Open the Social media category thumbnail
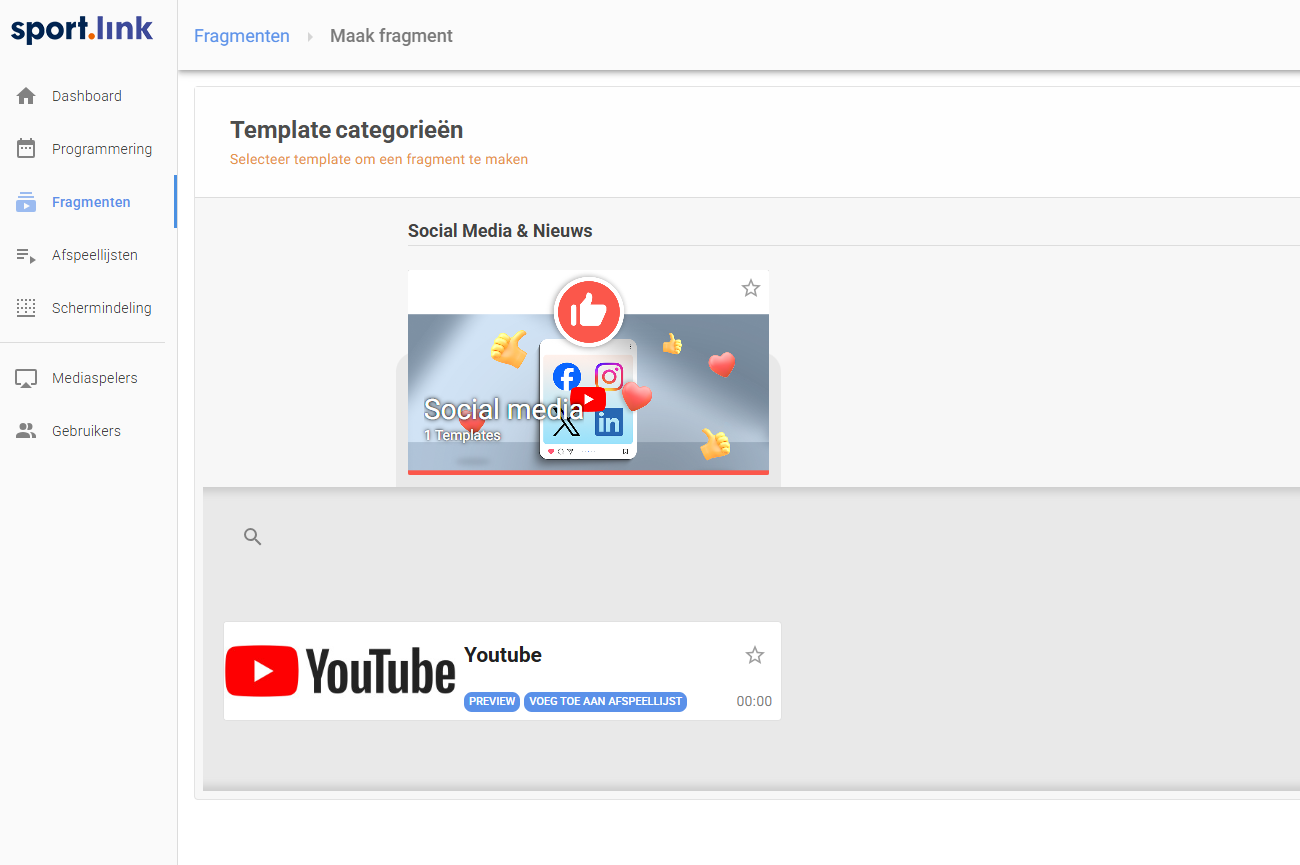Viewport: 1300px width, 865px height. click(x=588, y=372)
